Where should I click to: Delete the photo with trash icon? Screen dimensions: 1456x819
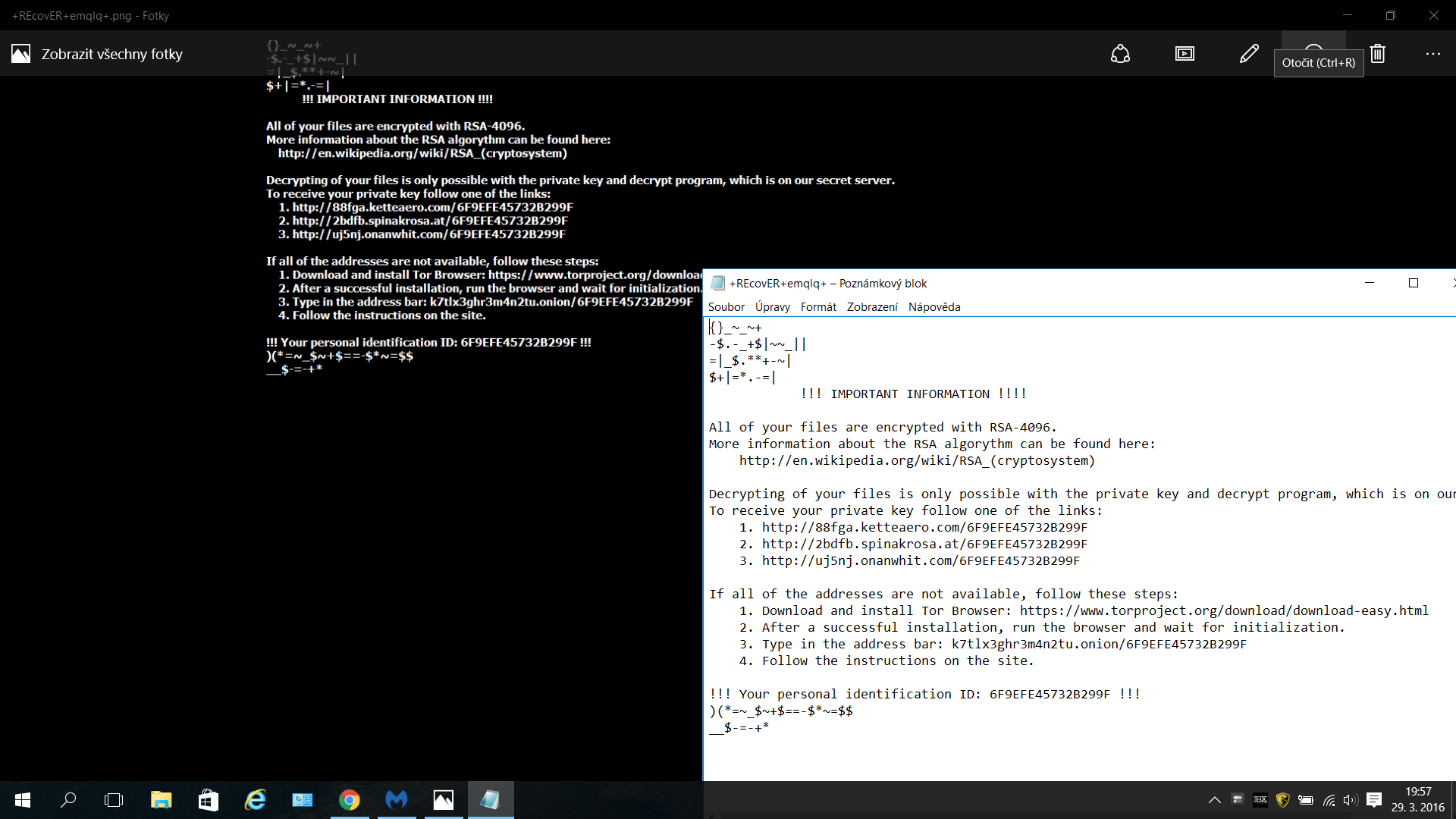tap(1378, 54)
